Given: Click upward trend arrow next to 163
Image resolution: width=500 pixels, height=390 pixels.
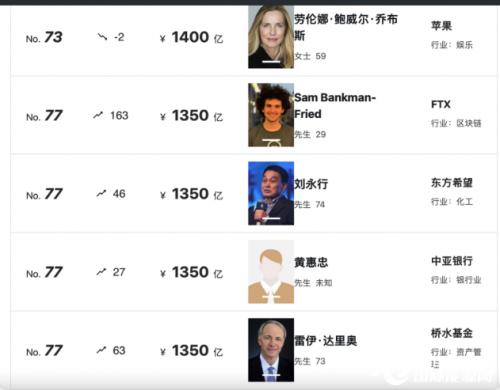Looking at the screenshot, I should tap(98, 115).
